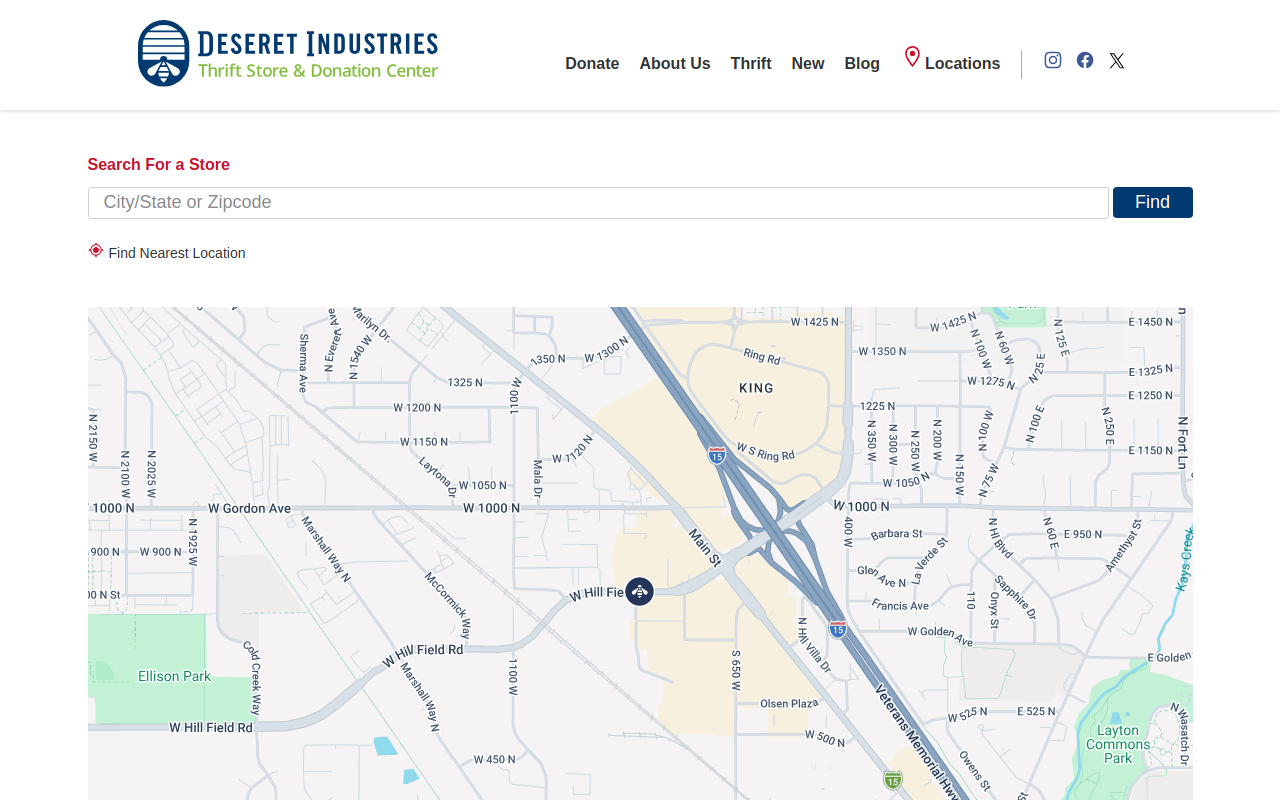
Task: Click the Francis Ave map label
Action: (900, 606)
